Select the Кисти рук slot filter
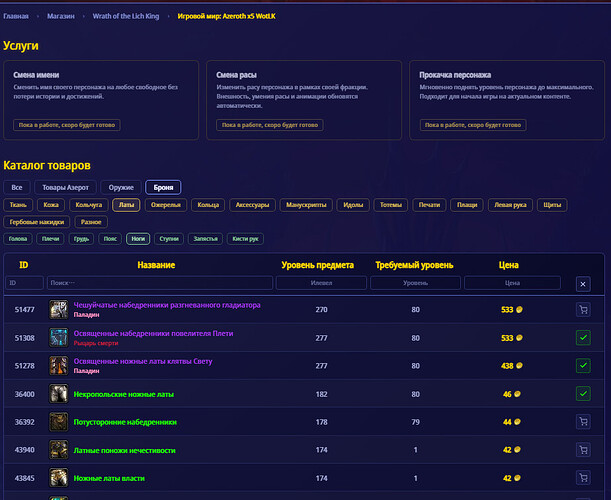Image resolution: width=611 pixels, height=500 pixels. point(245,239)
